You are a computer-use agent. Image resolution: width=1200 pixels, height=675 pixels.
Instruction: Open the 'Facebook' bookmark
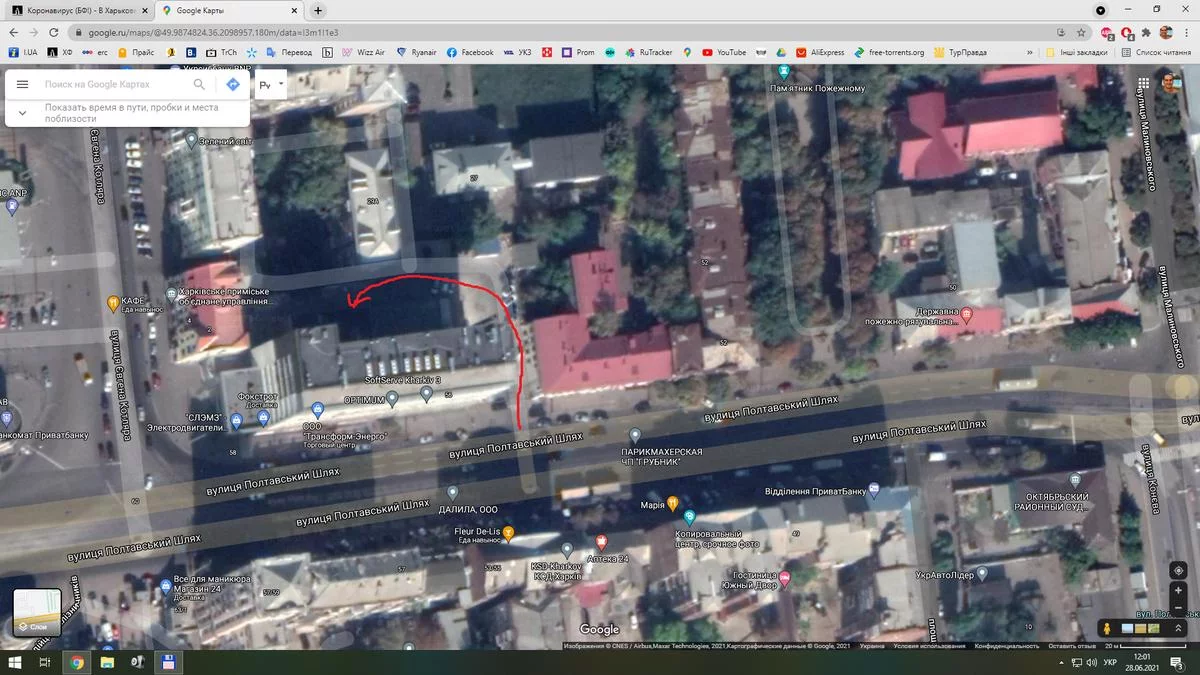coord(470,52)
